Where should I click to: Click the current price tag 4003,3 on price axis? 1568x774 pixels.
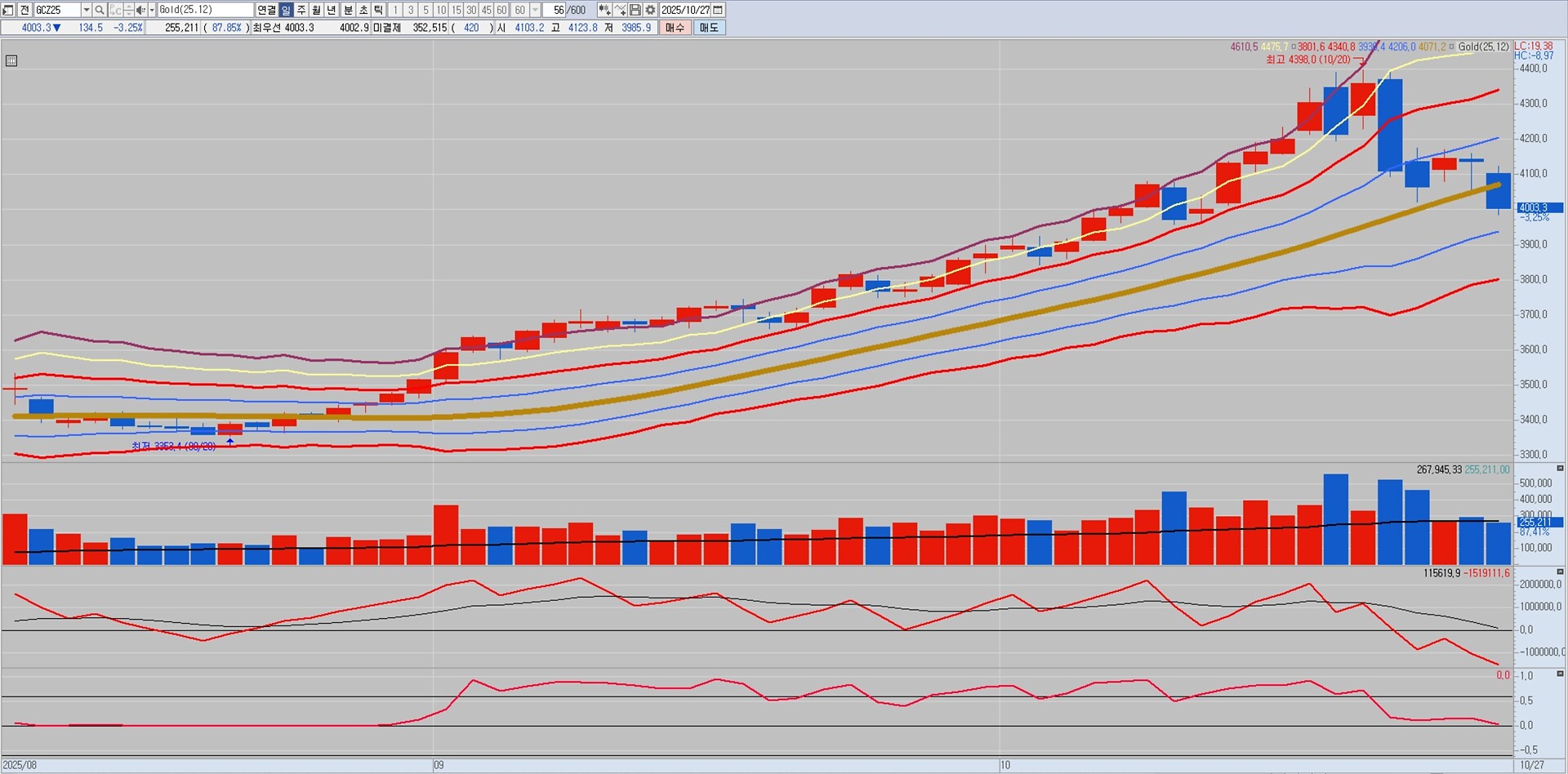point(1539,208)
